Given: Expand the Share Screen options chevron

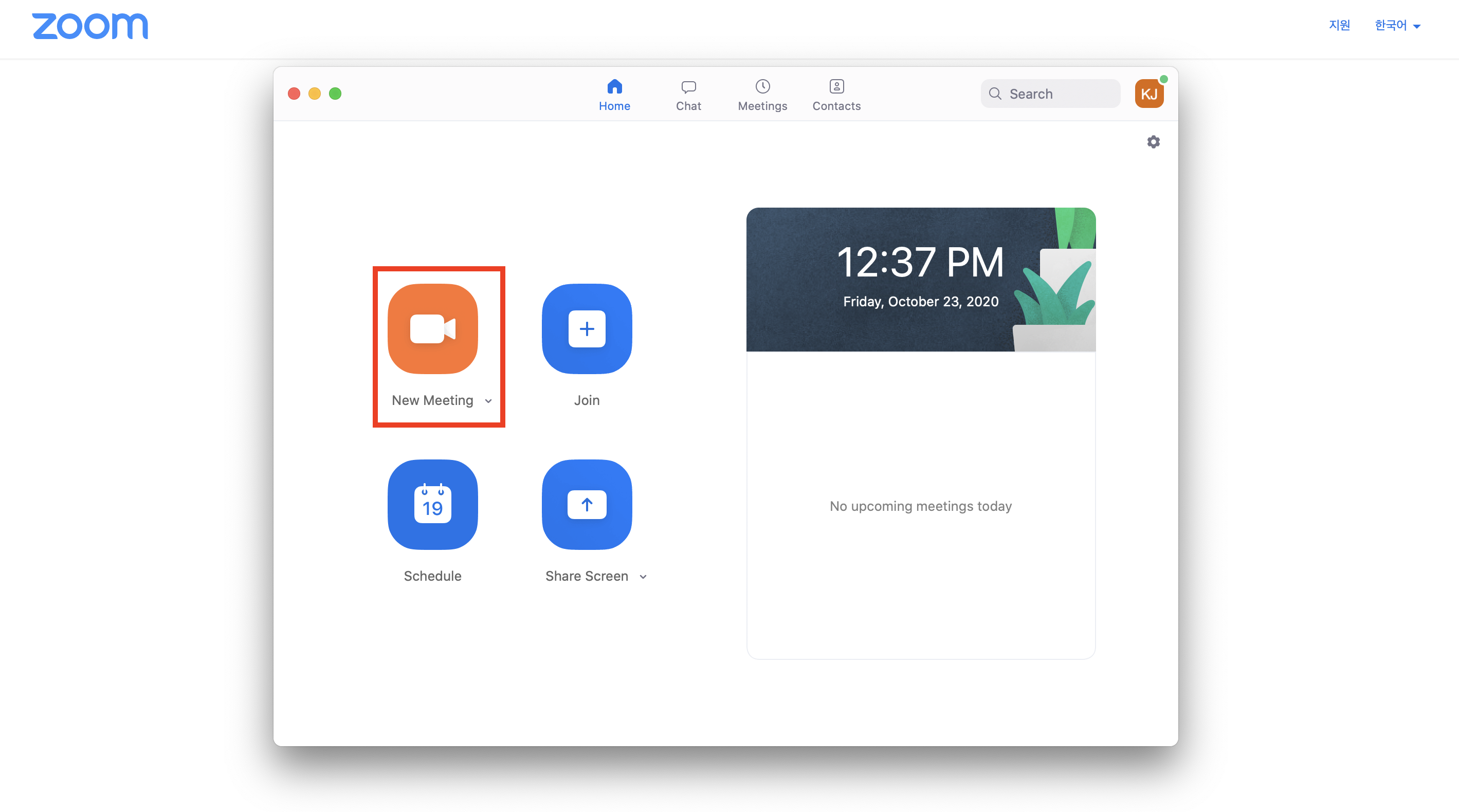Looking at the screenshot, I should (x=643, y=577).
